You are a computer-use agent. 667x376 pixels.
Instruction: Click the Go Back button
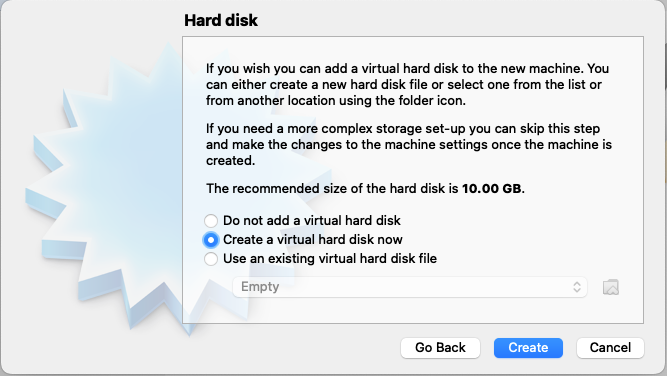pyautogui.click(x=440, y=348)
